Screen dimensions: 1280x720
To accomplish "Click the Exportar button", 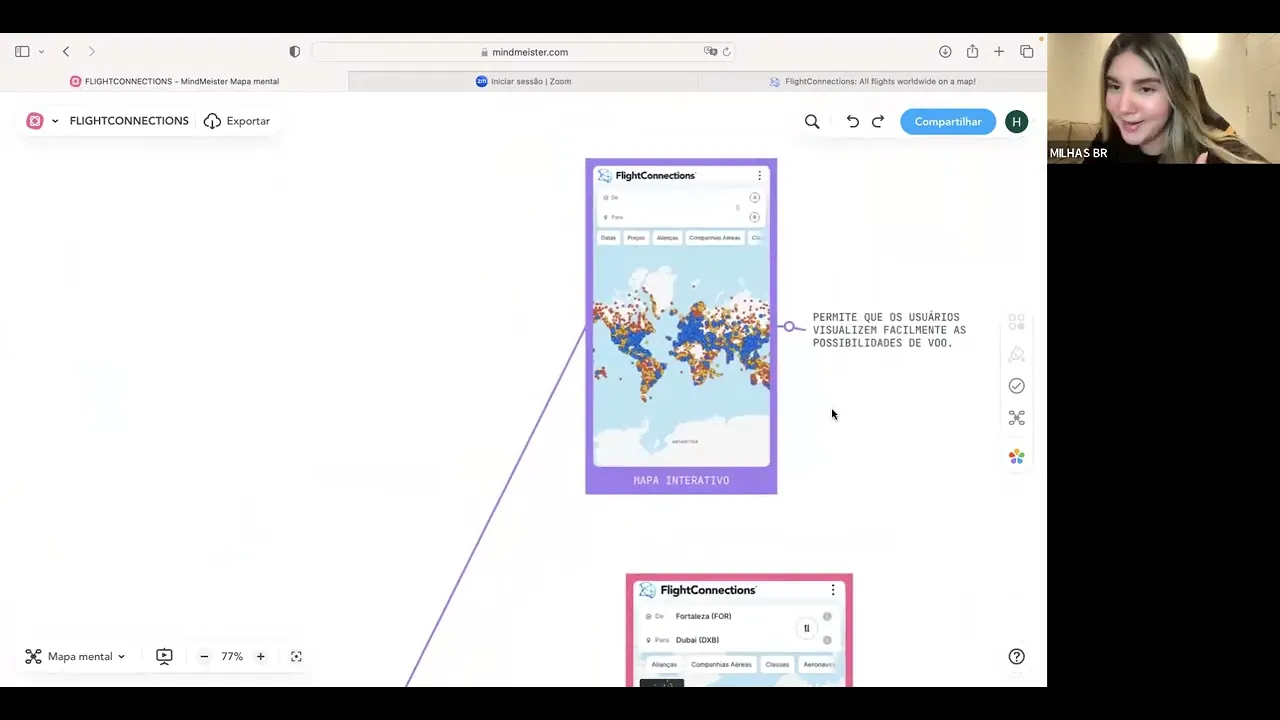I will pyautogui.click(x=237, y=121).
